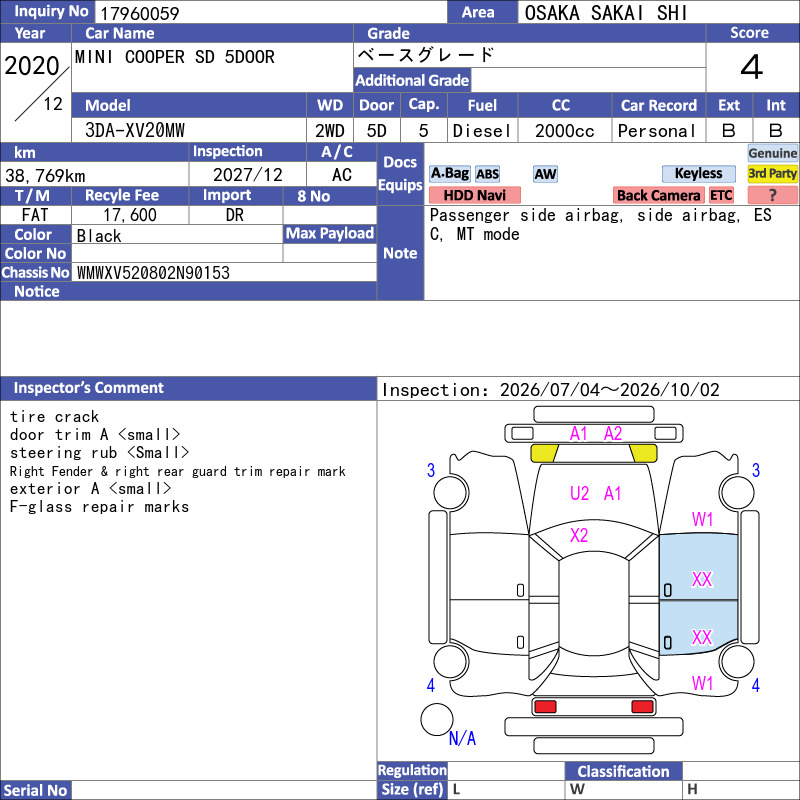Click the Inquiry No value 17960059
800x800 pixels.
(x=139, y=13)
